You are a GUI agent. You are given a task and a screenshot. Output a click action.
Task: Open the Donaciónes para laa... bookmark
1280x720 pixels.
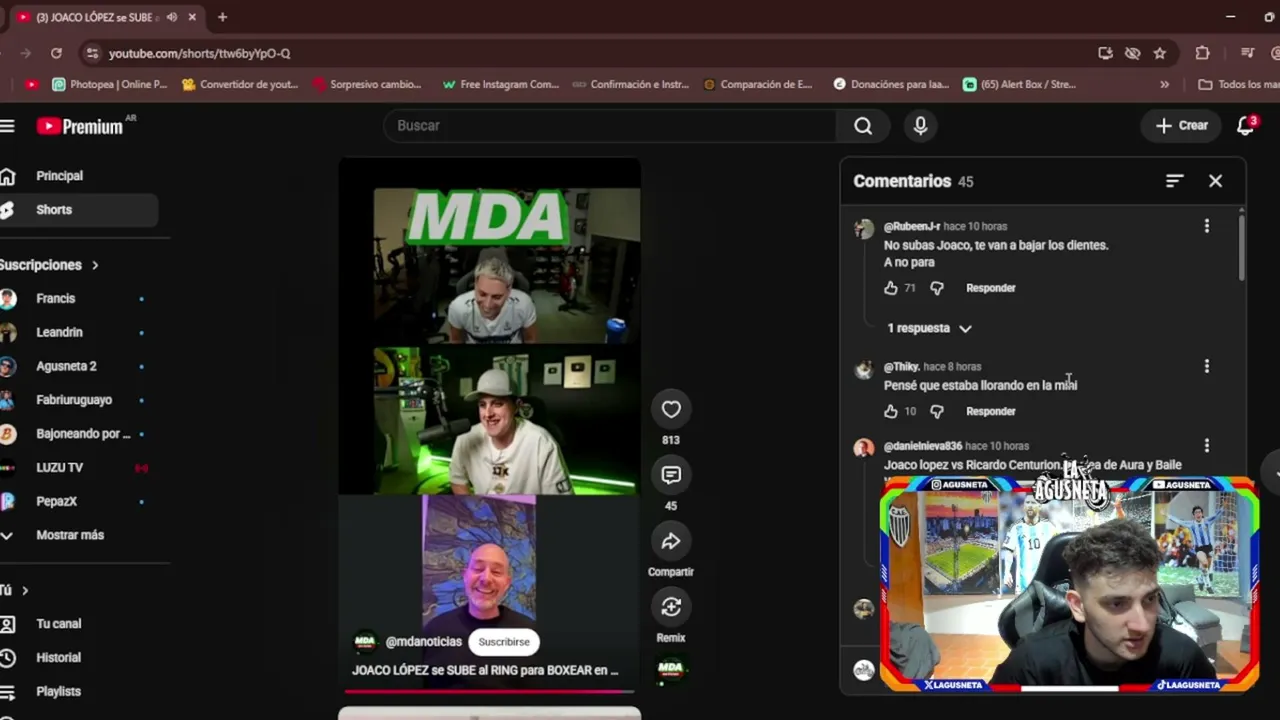(x=891, y=85)
